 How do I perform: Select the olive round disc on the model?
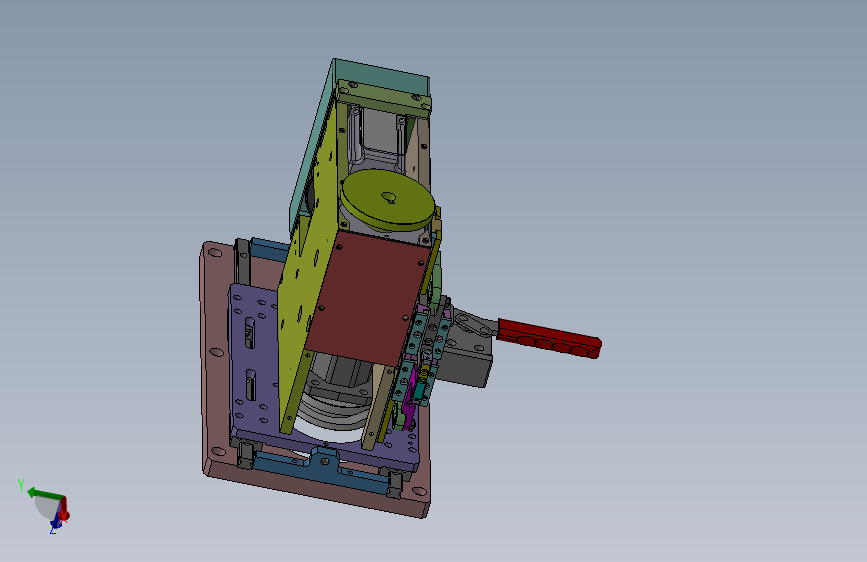point(388,200)
